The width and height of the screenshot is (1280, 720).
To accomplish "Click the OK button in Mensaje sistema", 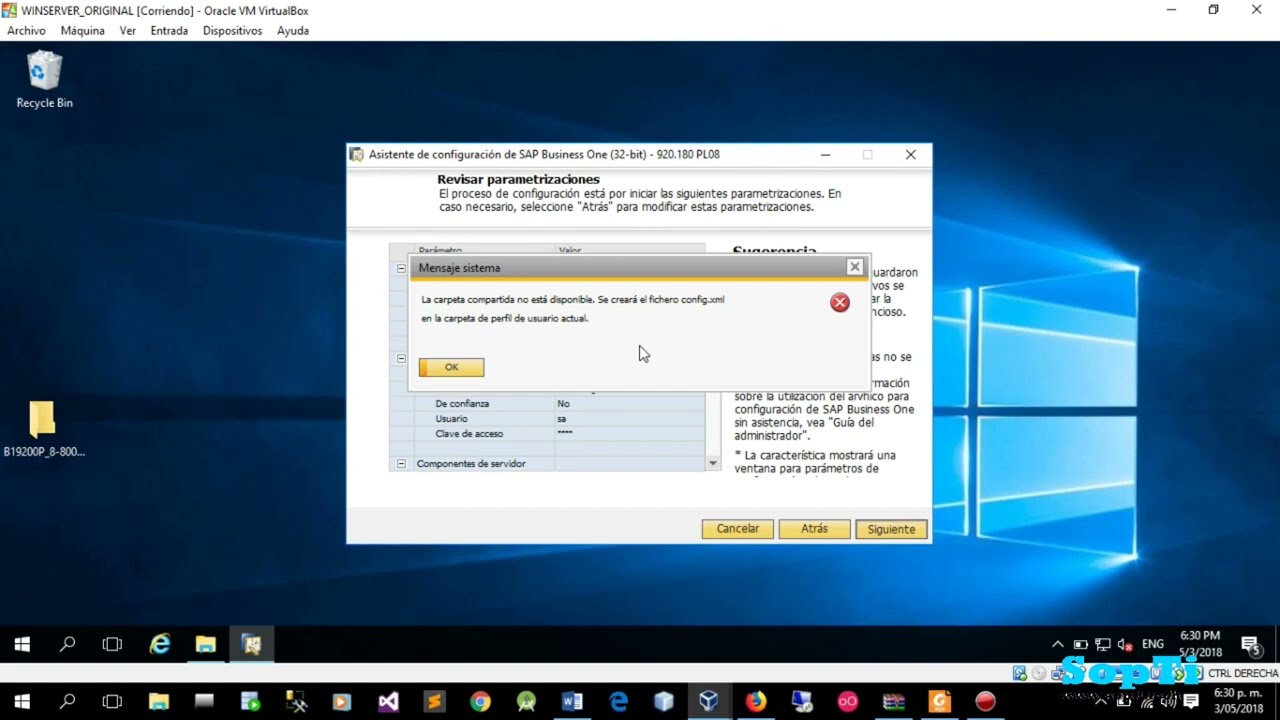I will (451, 367).
